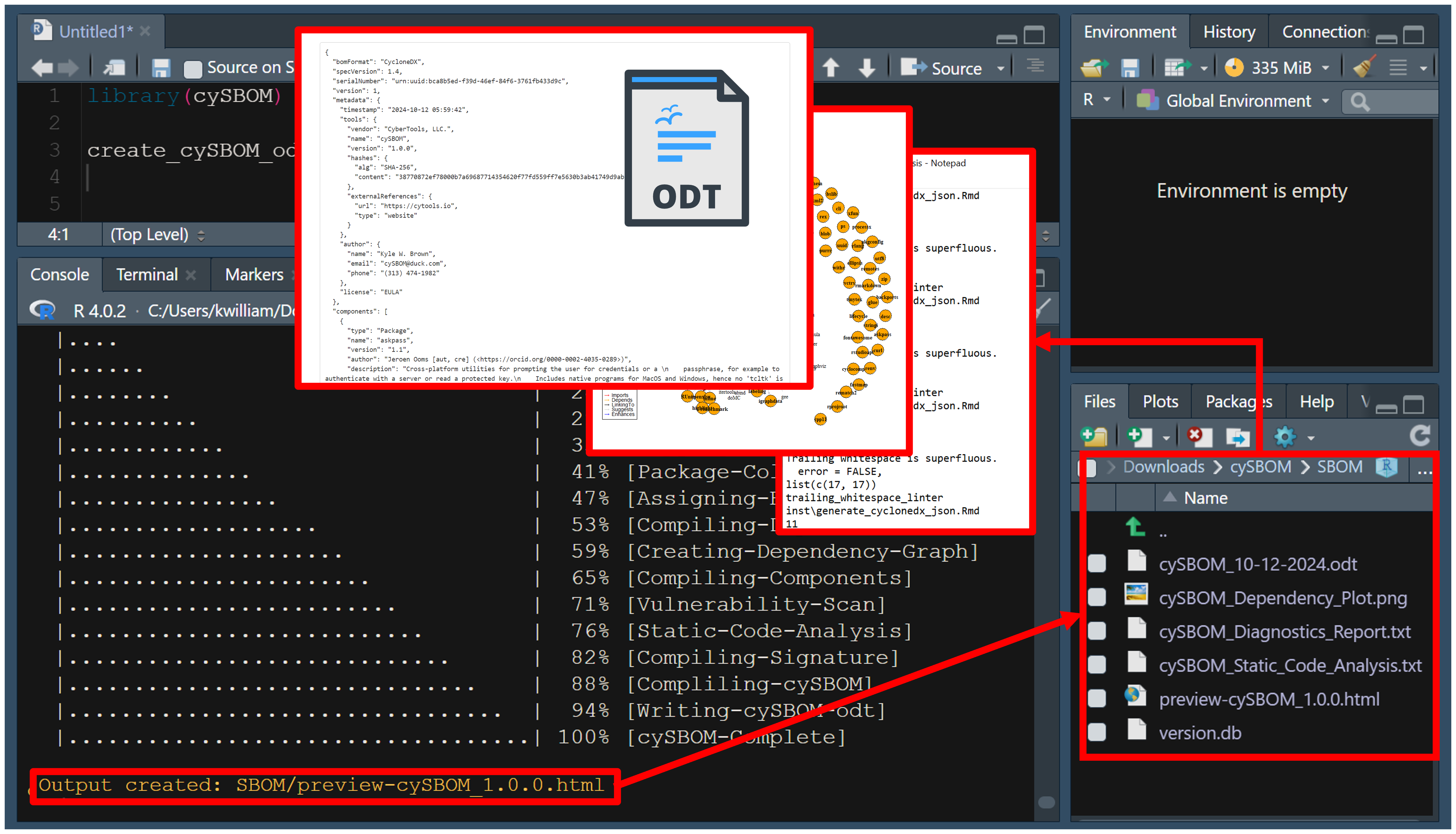
Task: Save Untitled1 with the floppy disk icon
Action: click(x=161, y=68)
